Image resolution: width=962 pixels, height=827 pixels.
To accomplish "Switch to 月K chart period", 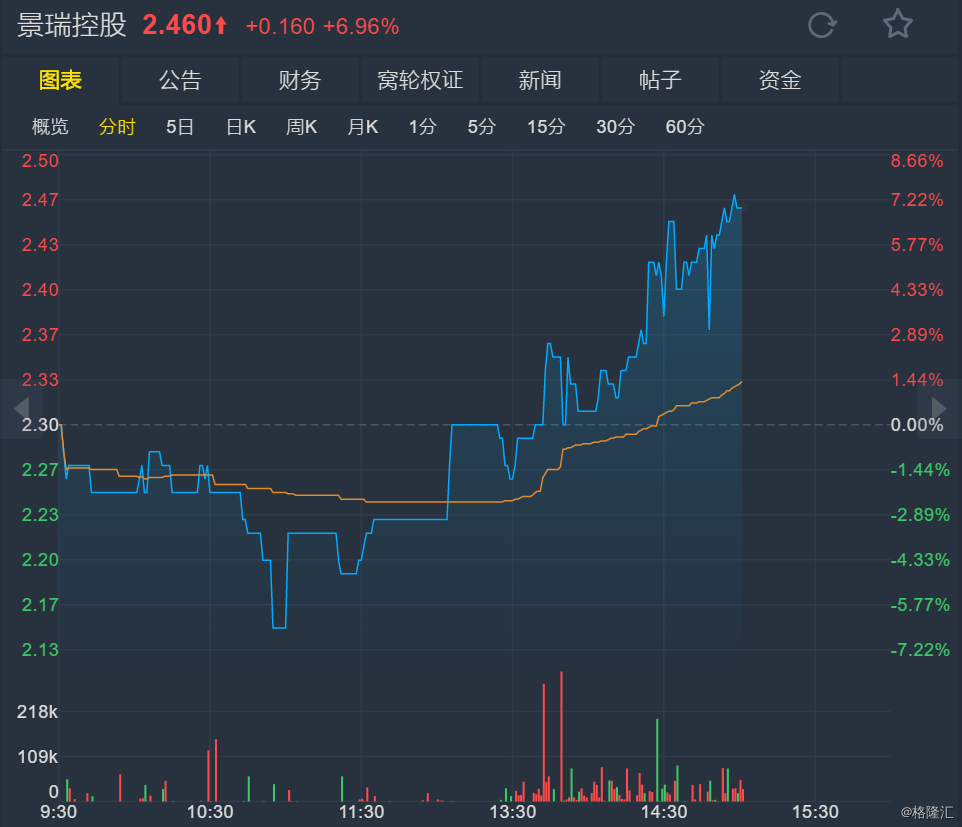I will pyautogui.click(x=363, y=127).
